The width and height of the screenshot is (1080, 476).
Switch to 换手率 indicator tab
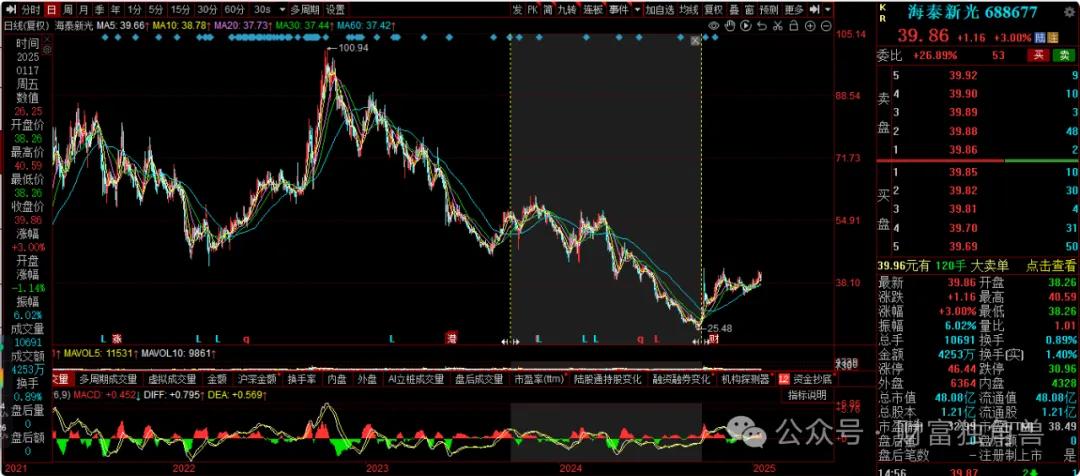click(302, 379)
